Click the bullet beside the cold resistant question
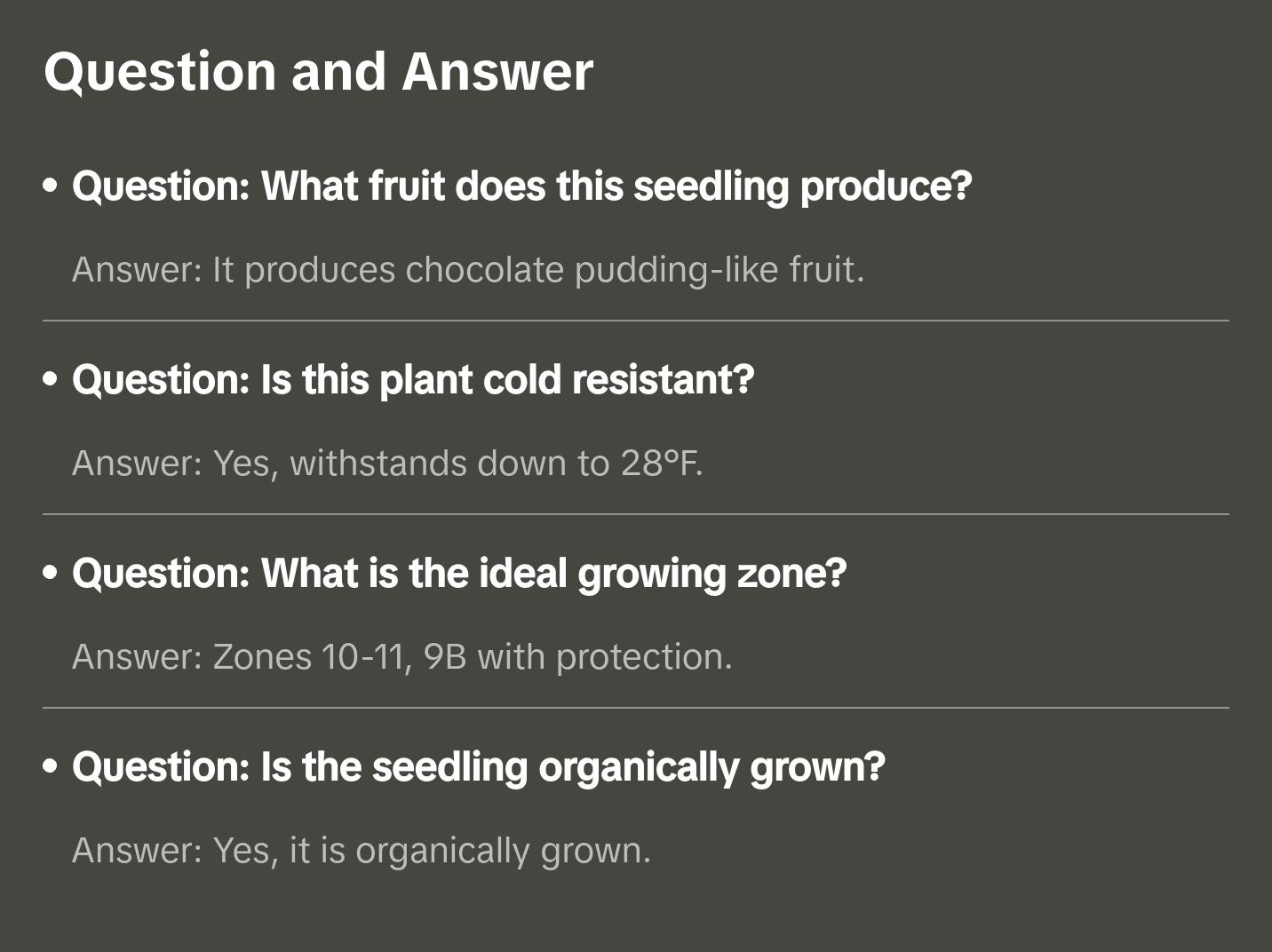 tap(51, 380)
